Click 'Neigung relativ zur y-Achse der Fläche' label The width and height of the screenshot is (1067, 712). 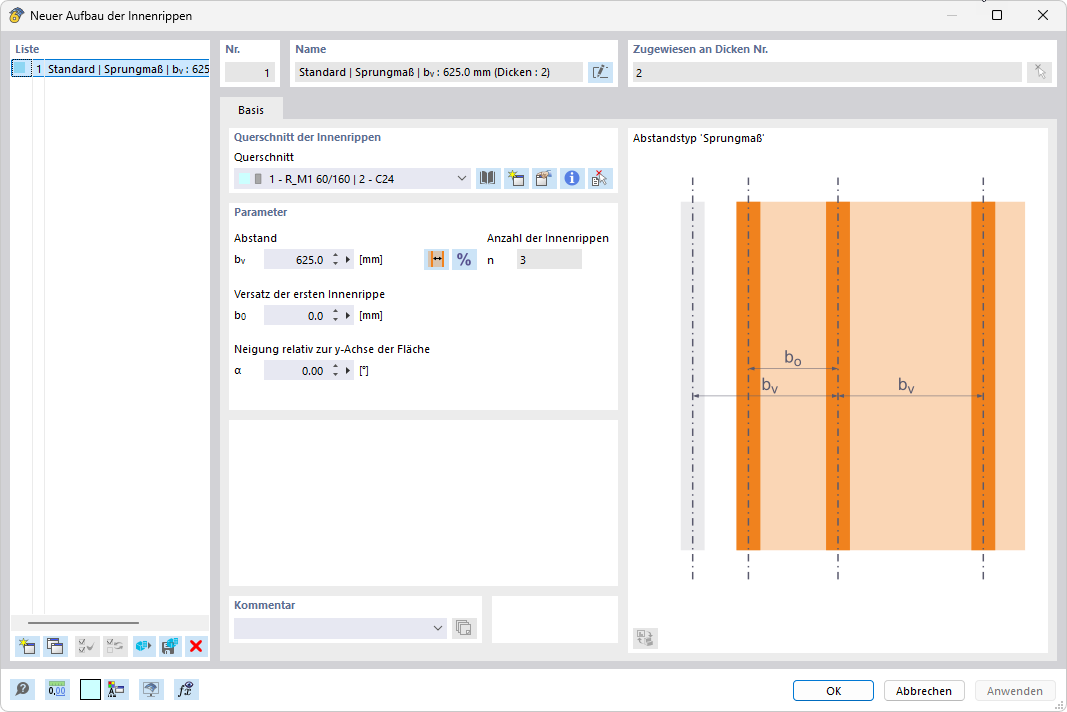[332, 349]
